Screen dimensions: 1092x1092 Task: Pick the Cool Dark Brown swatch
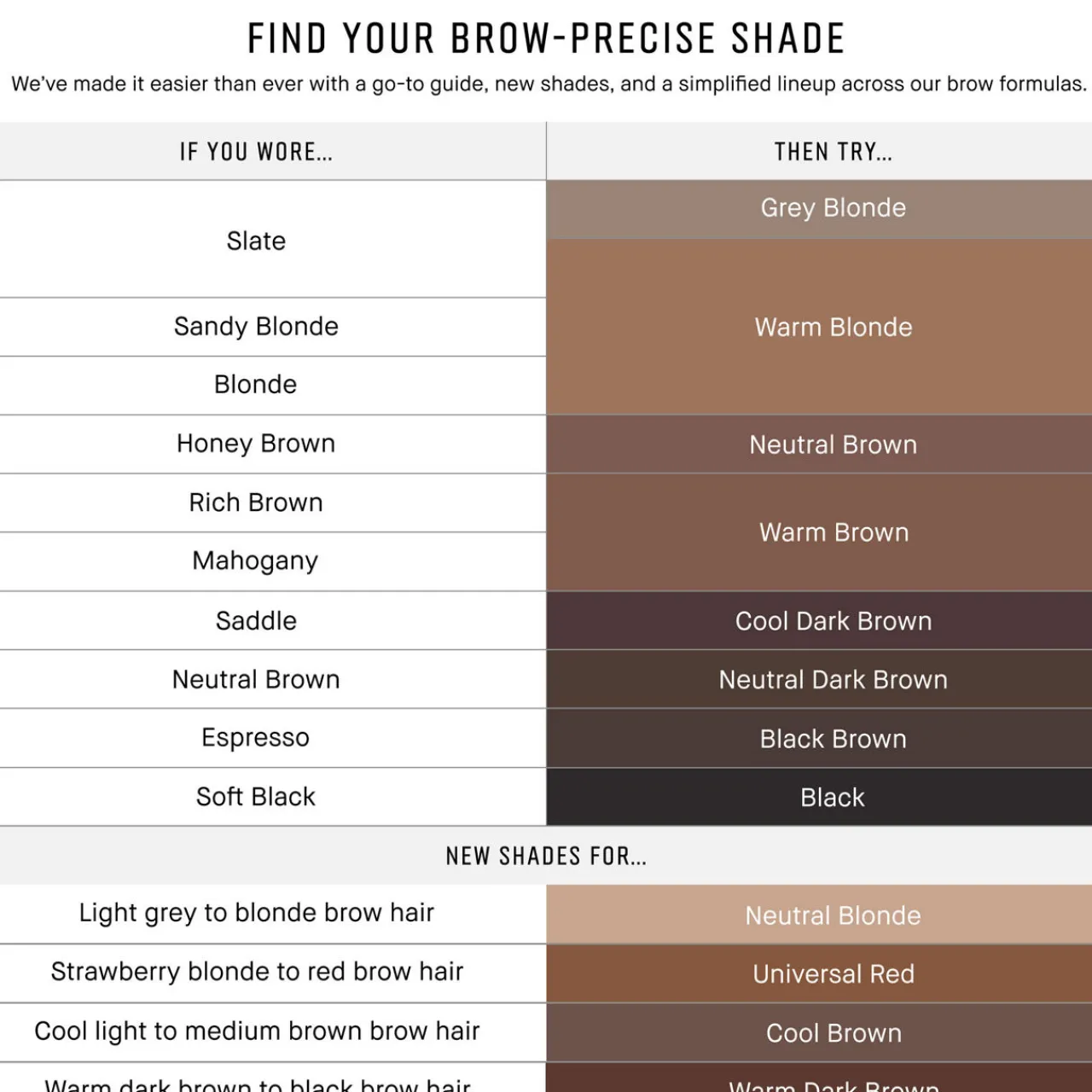pos(833,621)
